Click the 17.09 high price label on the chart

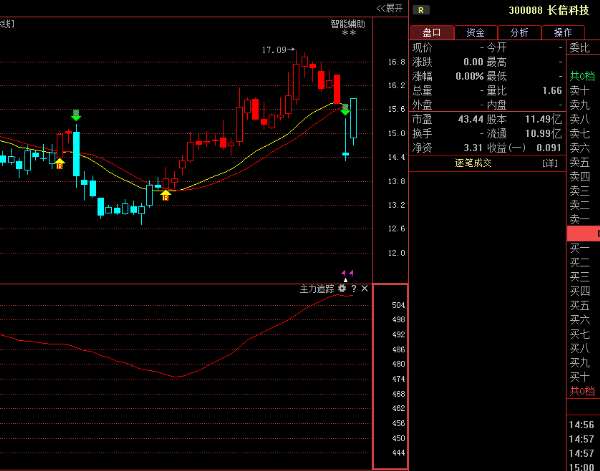pos(274,49)
